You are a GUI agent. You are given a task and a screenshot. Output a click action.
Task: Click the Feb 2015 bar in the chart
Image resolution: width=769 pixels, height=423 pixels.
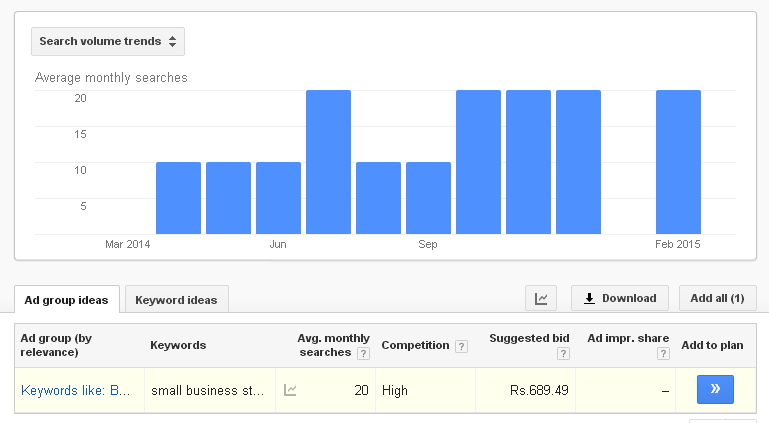678,162
